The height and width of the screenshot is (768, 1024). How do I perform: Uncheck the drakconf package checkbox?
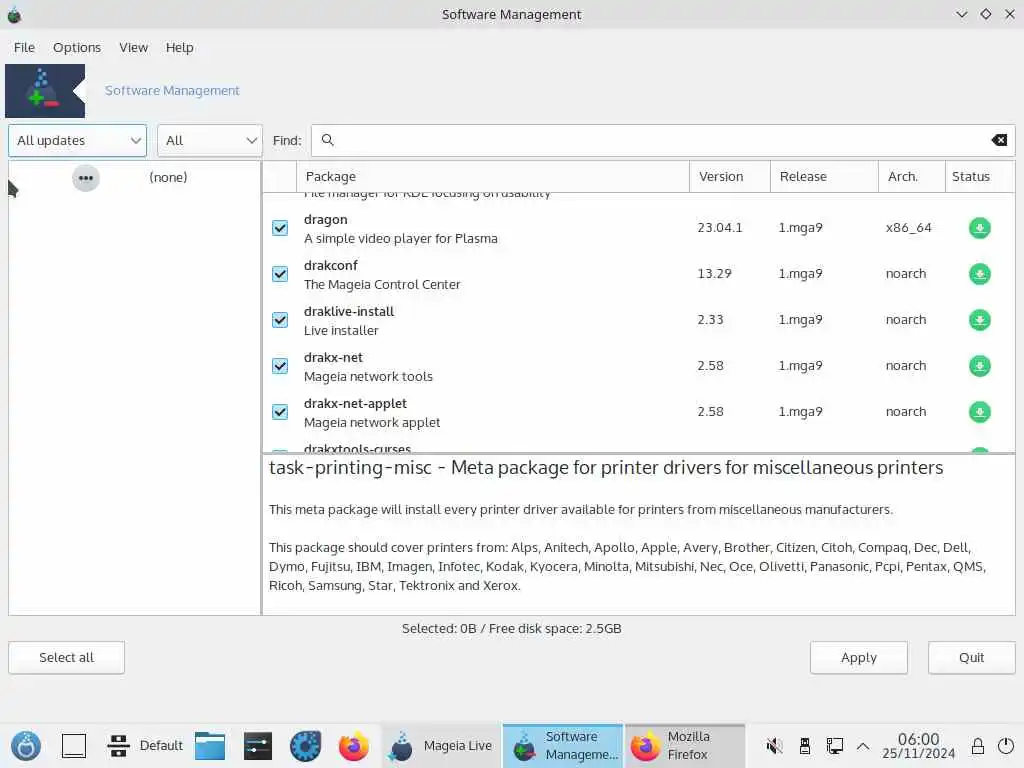pyautogui.click(x=280, y=274)
